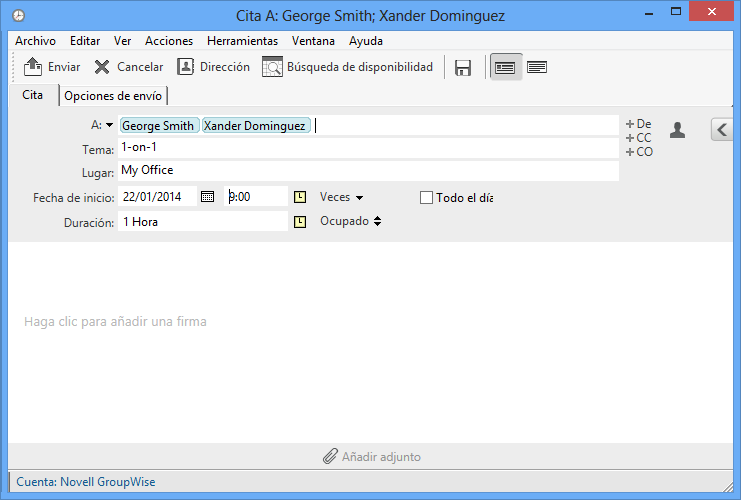741x500 pixels.
Task: Maximize the appointment window
Action: [676, 12]
